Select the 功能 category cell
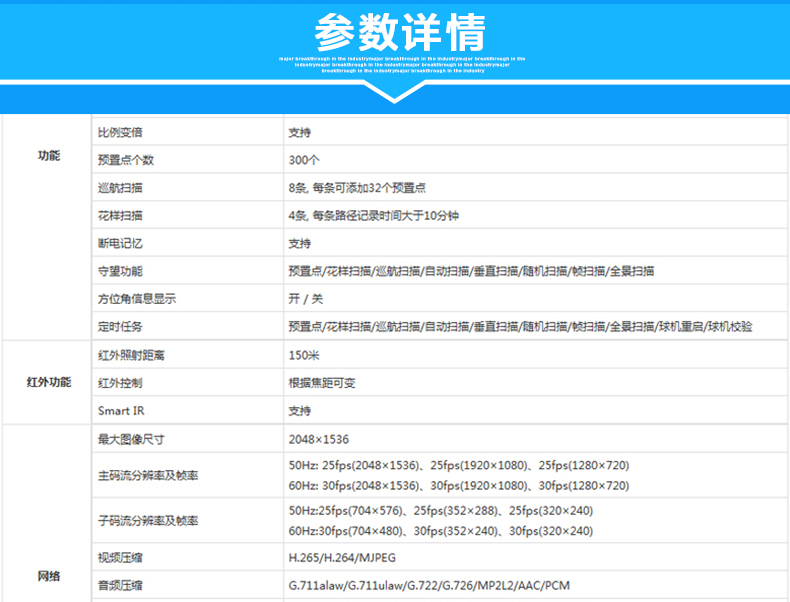790x602 pixels. point(49,157)
